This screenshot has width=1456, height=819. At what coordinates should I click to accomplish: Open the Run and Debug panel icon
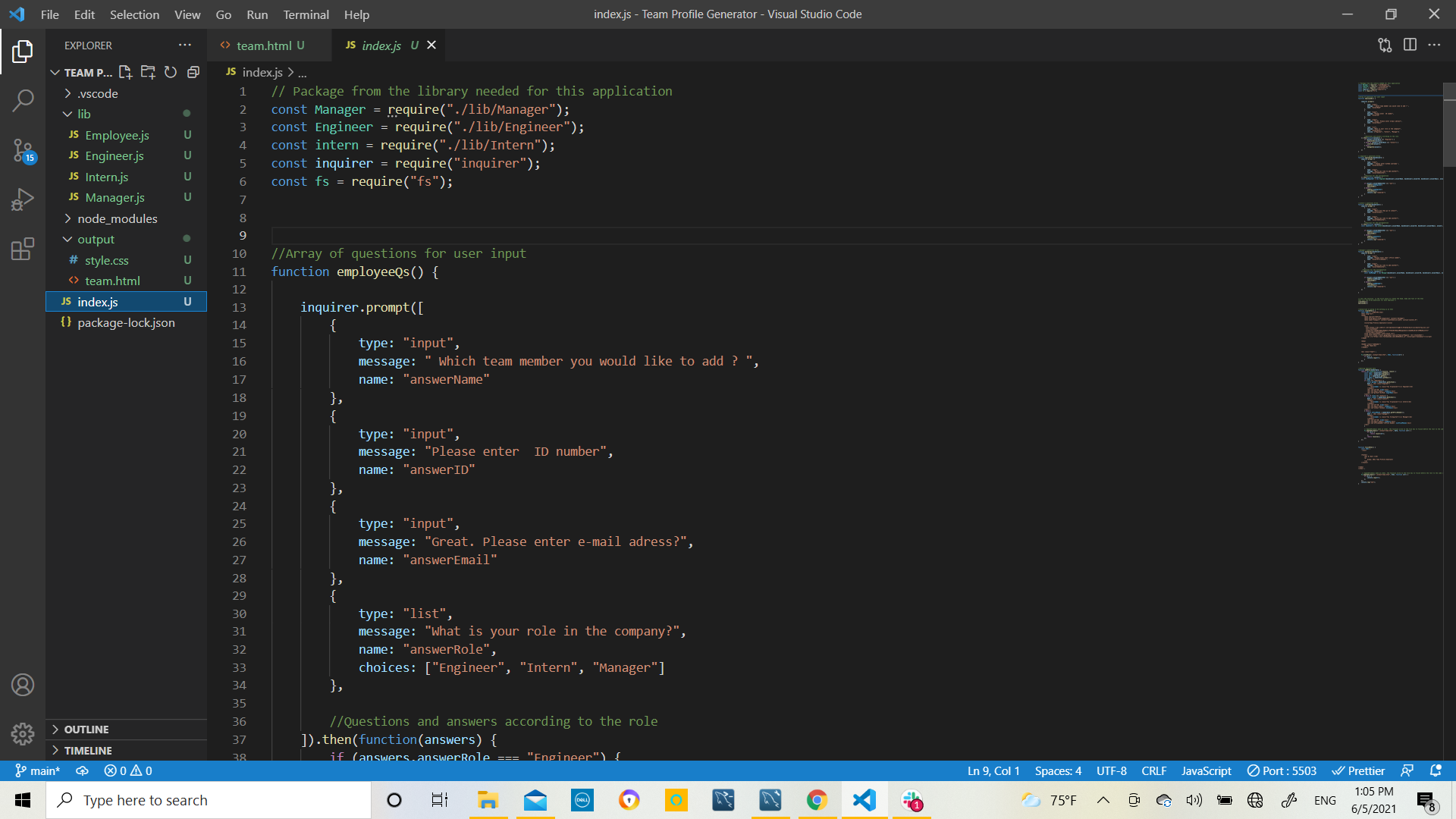23,199
